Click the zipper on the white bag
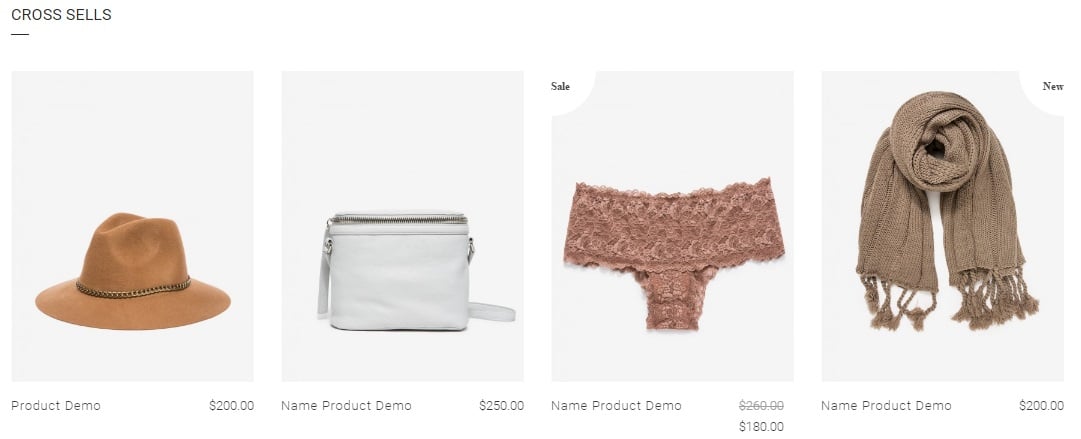 (x=398, y=219)
